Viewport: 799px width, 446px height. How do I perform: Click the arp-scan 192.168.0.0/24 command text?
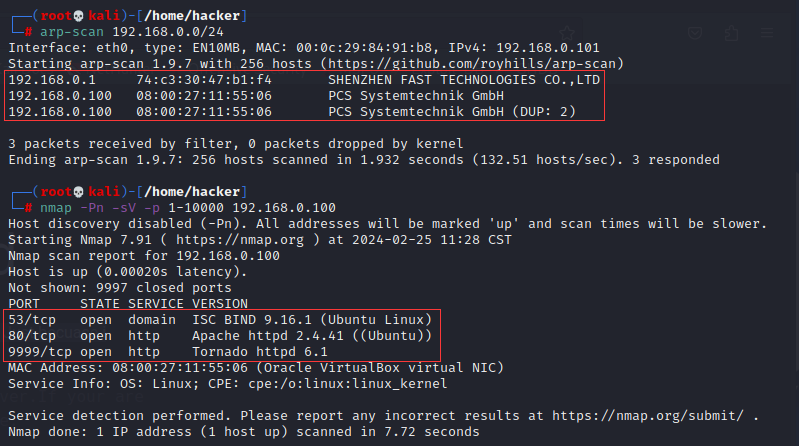131,32
